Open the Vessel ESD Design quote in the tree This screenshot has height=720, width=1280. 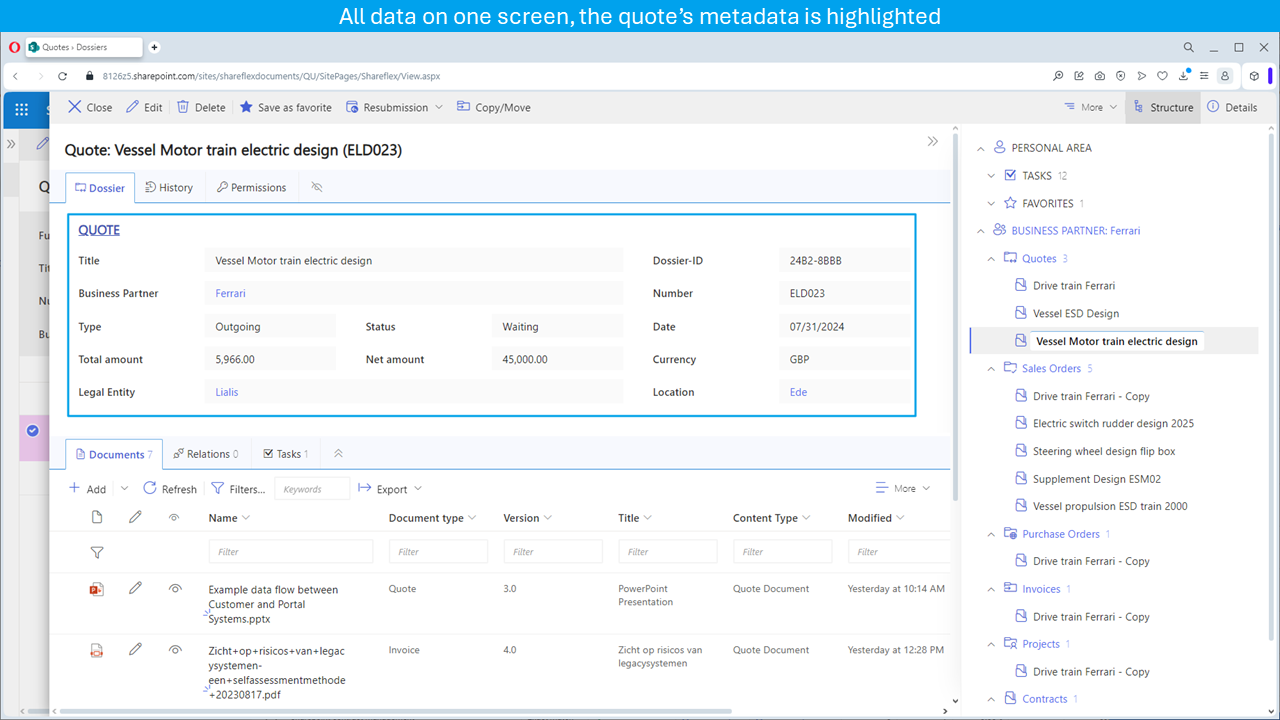[1076, 313]
